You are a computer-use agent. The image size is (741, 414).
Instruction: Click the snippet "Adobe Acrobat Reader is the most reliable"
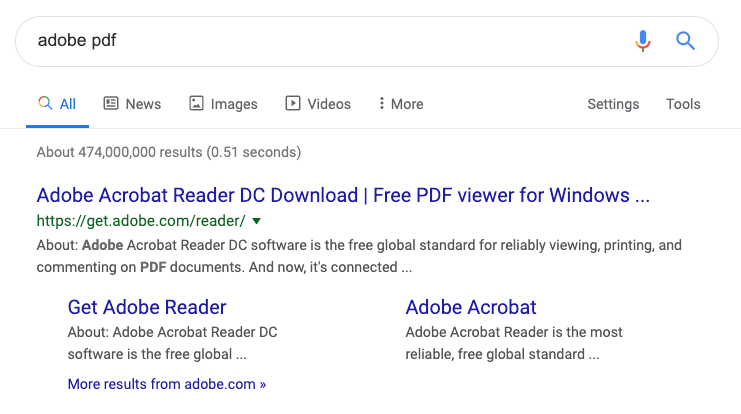[514, 343]
